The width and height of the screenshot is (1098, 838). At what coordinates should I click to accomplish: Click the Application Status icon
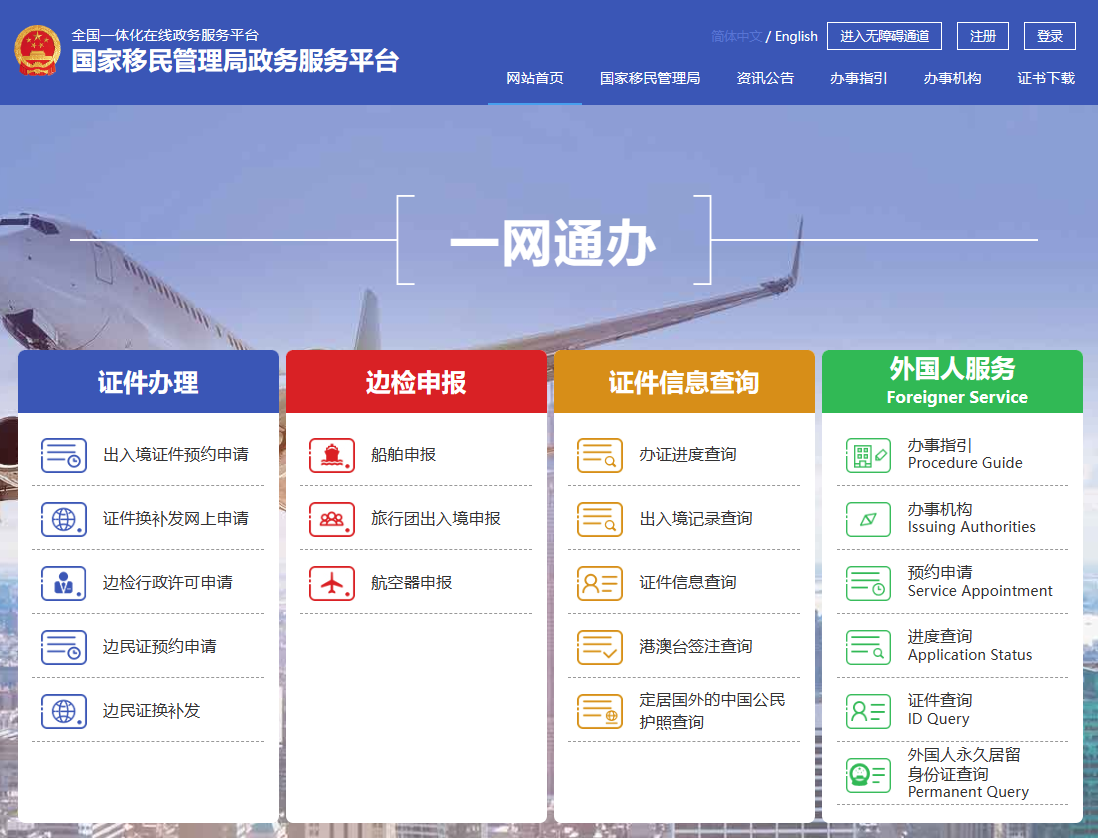(x=868, y=647)
